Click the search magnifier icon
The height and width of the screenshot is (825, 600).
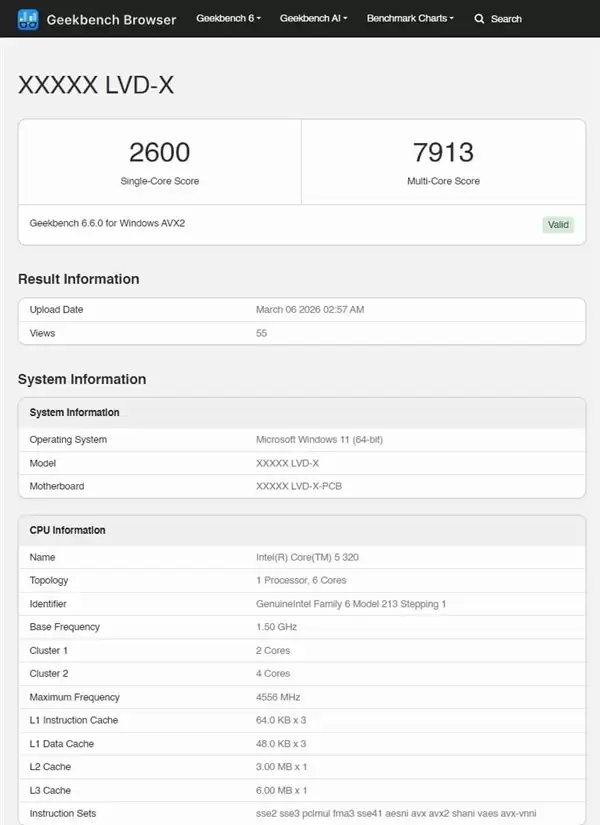pyautogui.click(x=479, y=18)
